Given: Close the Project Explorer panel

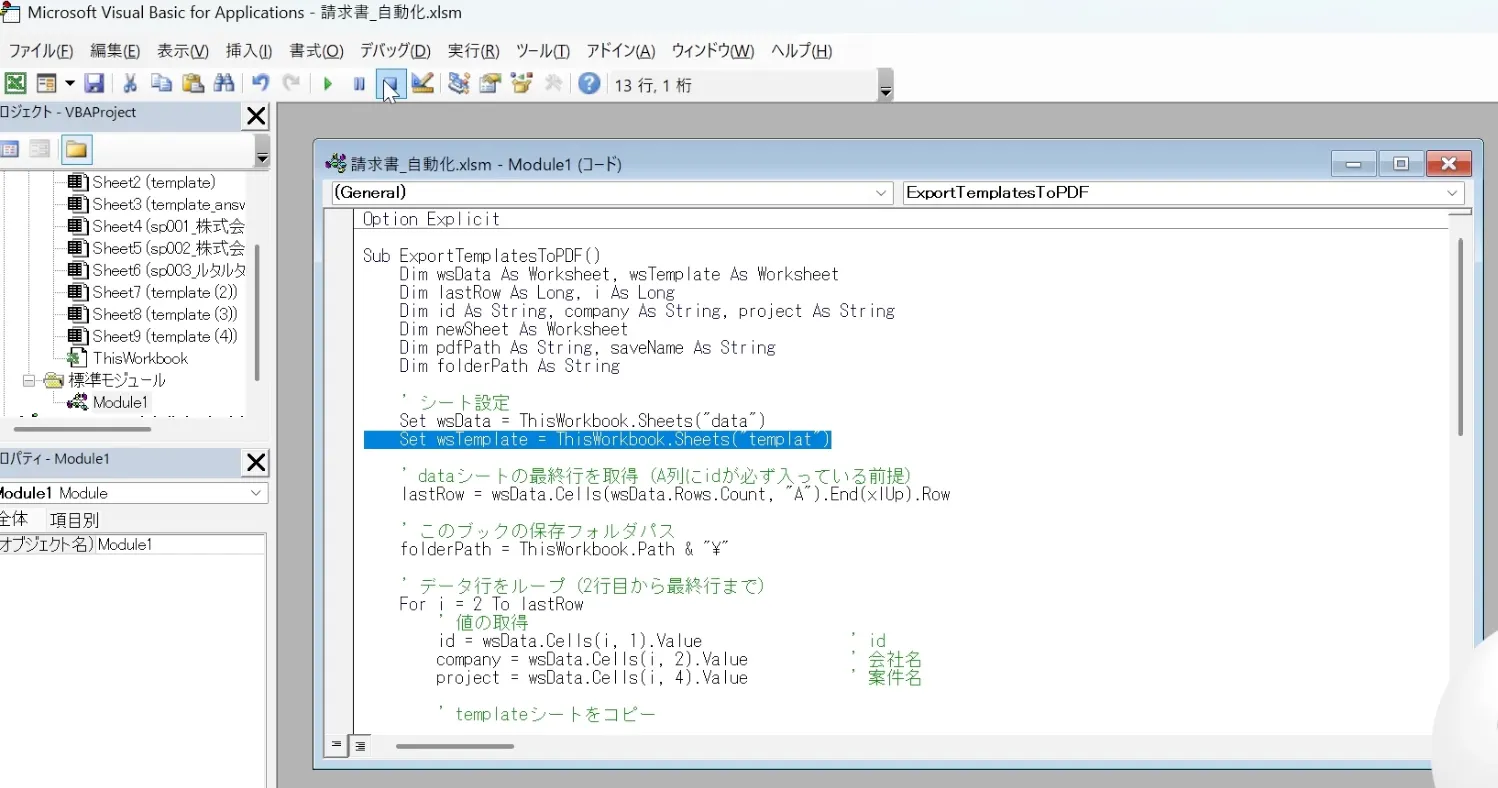Looking at the screenshot, I should point(256,117).
